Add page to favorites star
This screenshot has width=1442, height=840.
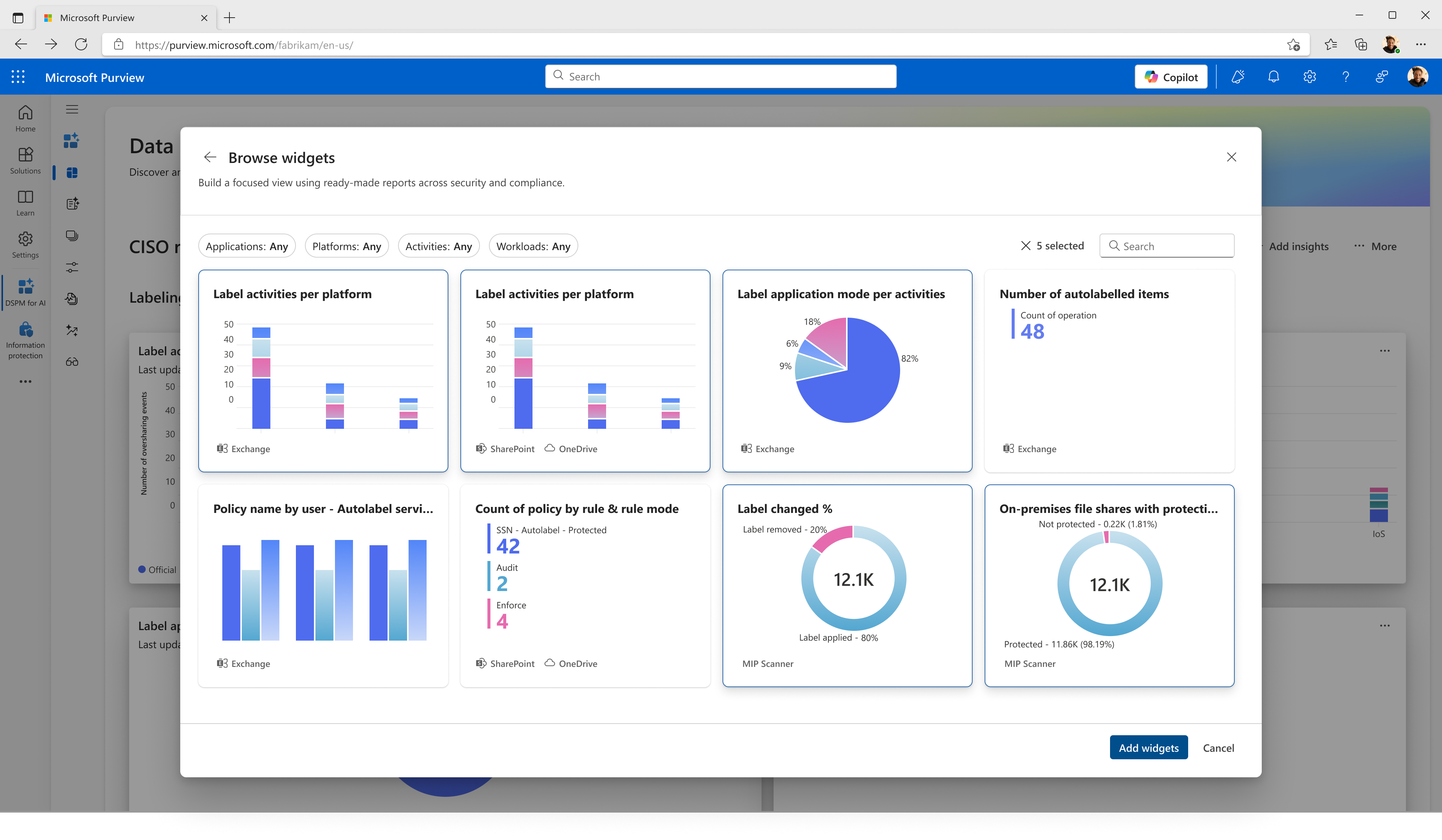pos(1294,45)
